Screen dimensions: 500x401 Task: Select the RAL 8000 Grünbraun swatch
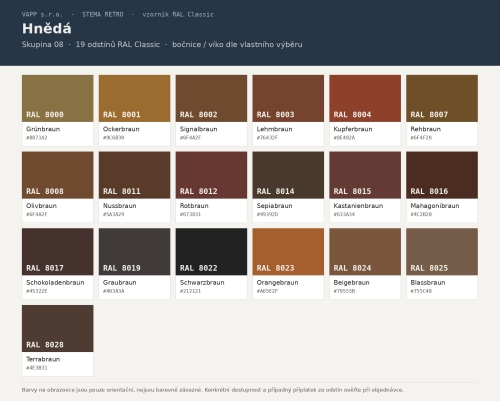tap(58, 110)
